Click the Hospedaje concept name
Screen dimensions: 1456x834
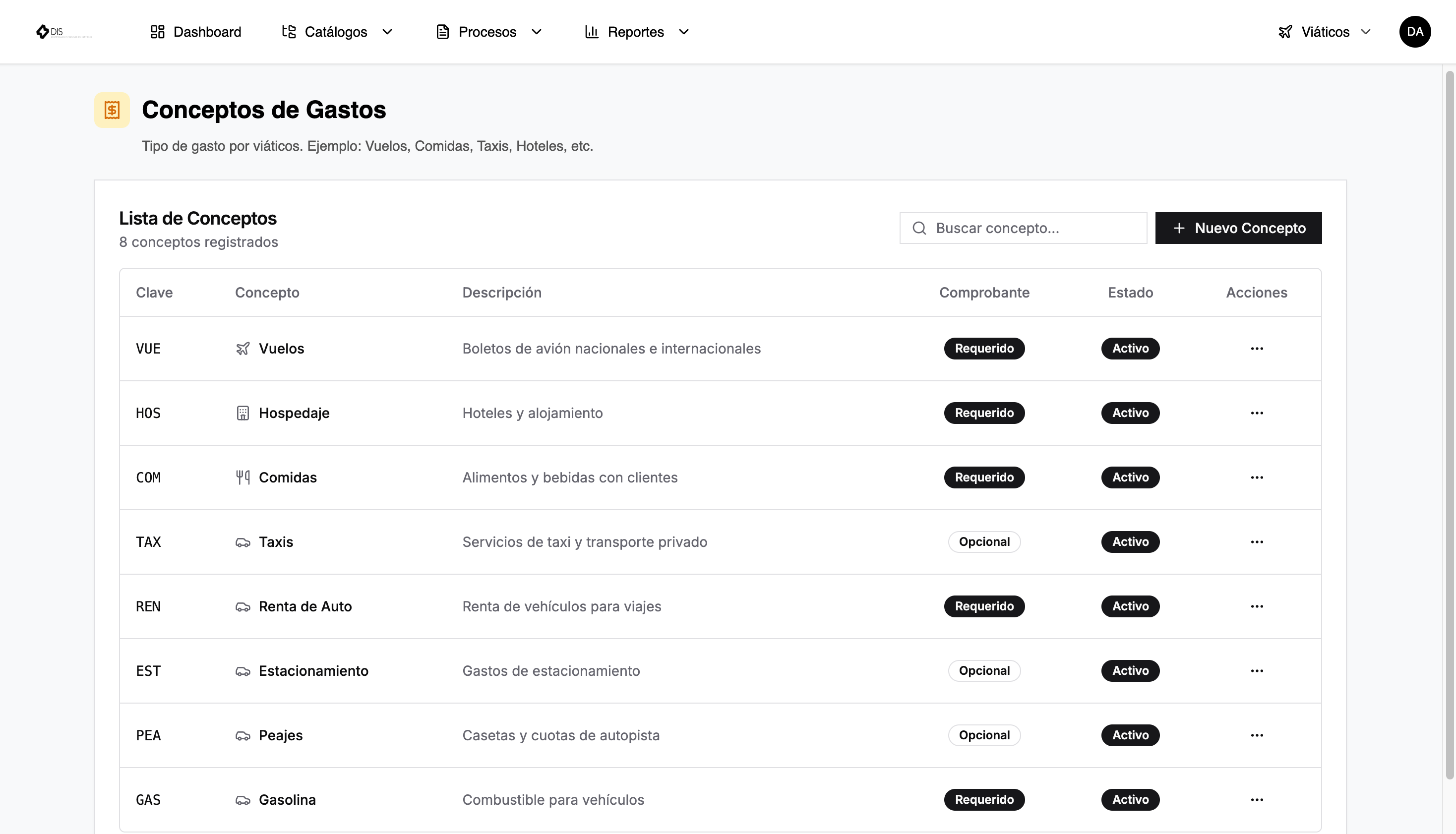click(294, 413)
